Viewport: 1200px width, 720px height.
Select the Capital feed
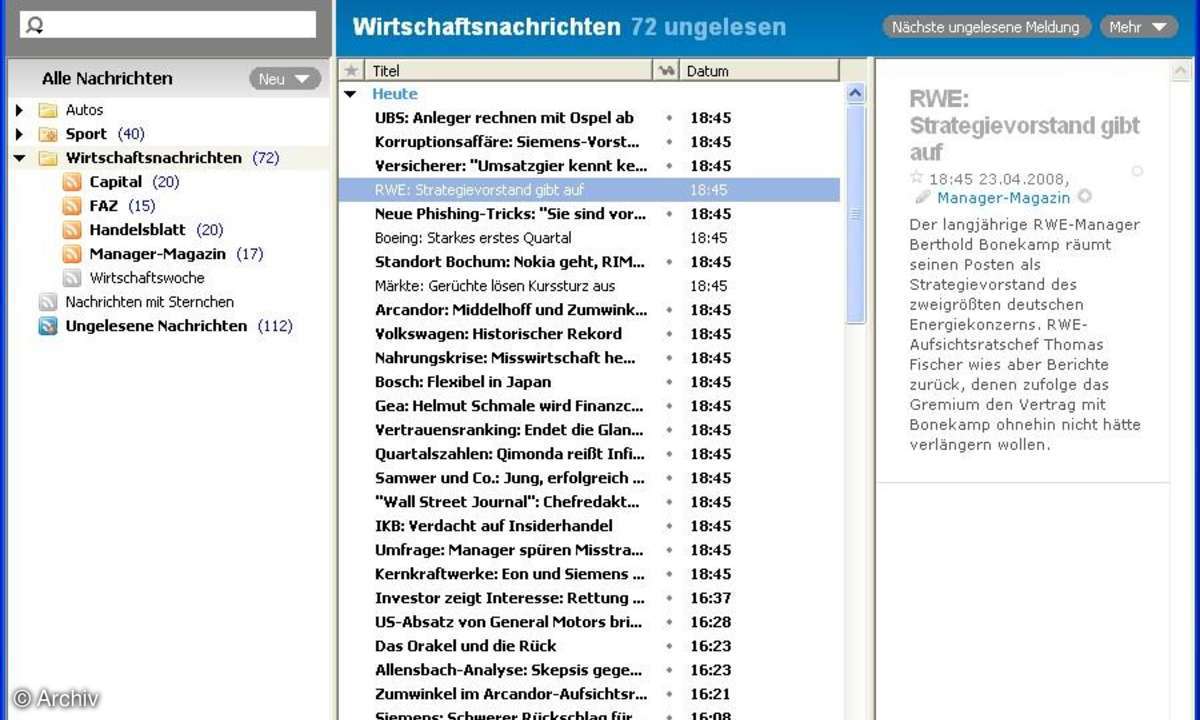116,182
